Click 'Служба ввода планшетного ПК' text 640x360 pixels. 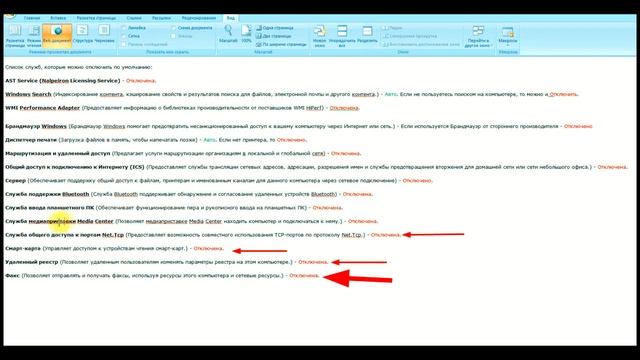pos(49,207)
